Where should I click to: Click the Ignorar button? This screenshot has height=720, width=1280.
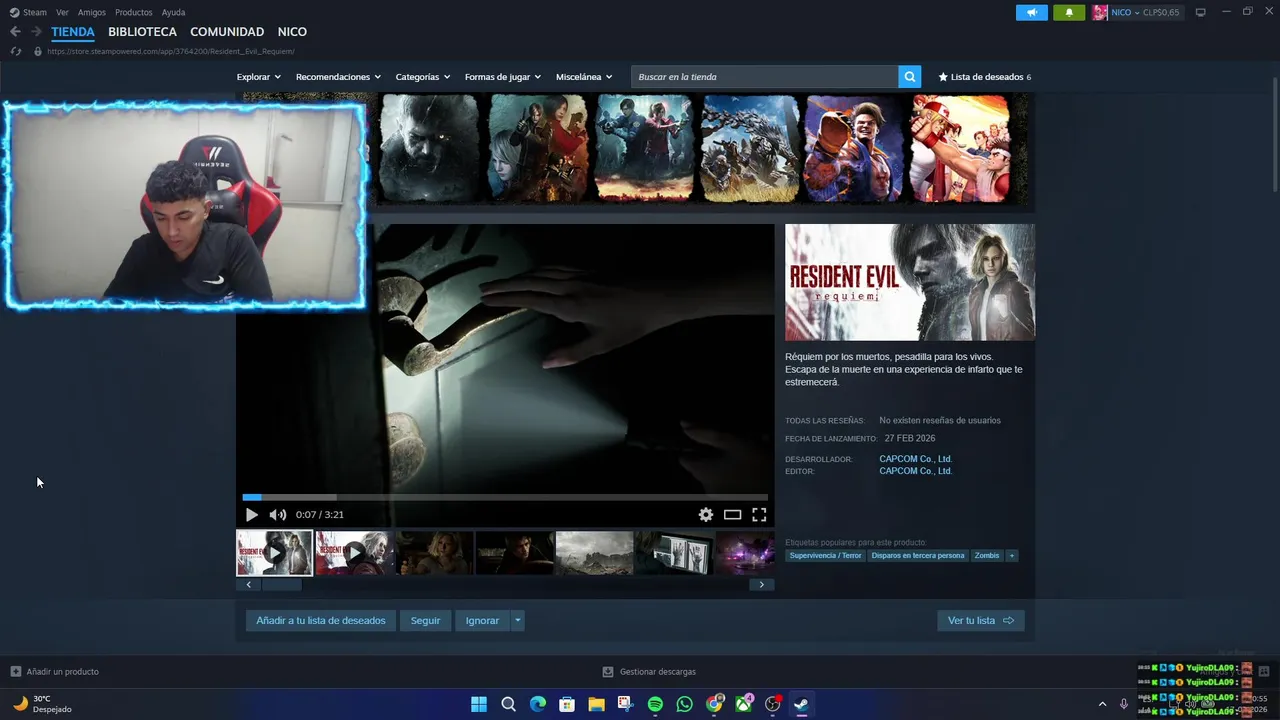482,621
